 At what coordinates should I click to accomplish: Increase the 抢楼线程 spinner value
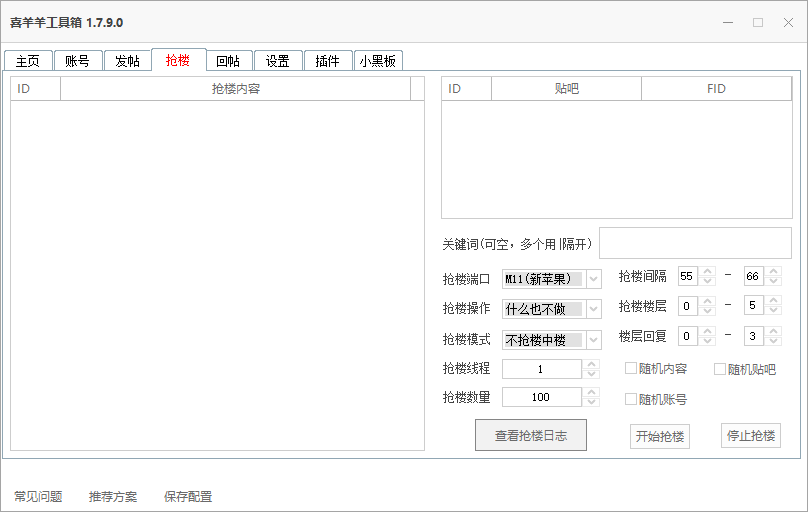point(591,365)
